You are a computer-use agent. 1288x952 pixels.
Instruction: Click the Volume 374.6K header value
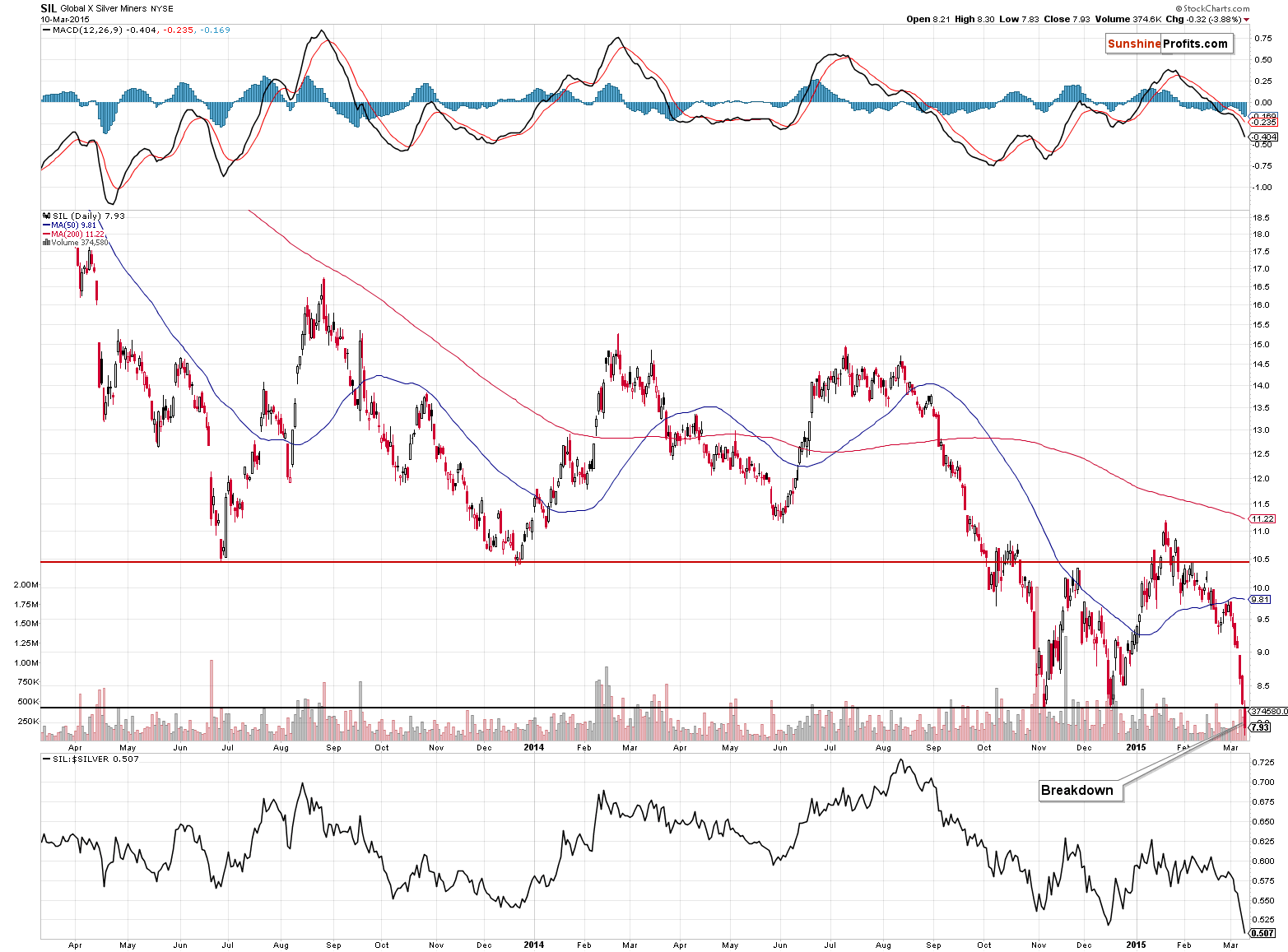point(1128,19)
